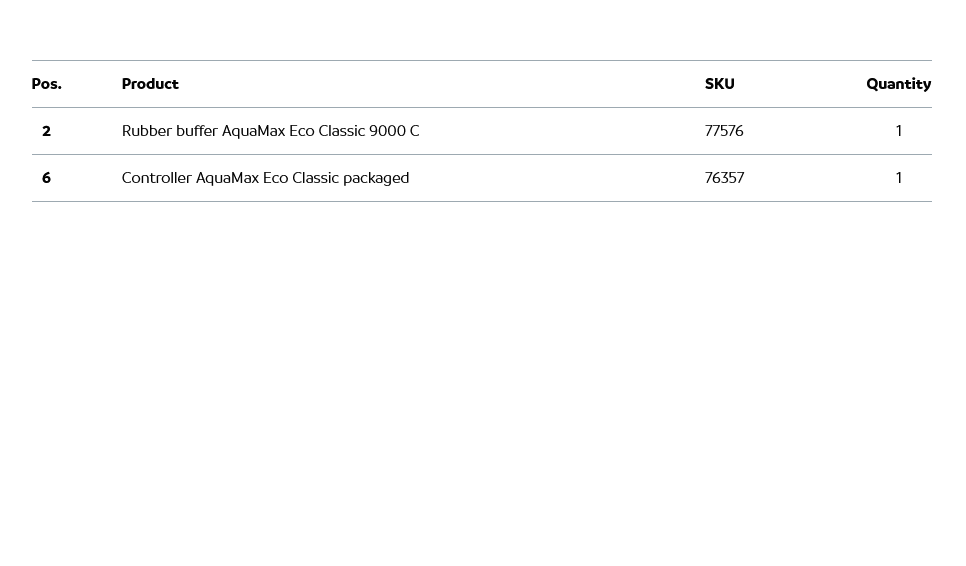Viewport: 966px width, 566px height.
Task: Click "Eco" in the Controller row
Action: point(275,178)
